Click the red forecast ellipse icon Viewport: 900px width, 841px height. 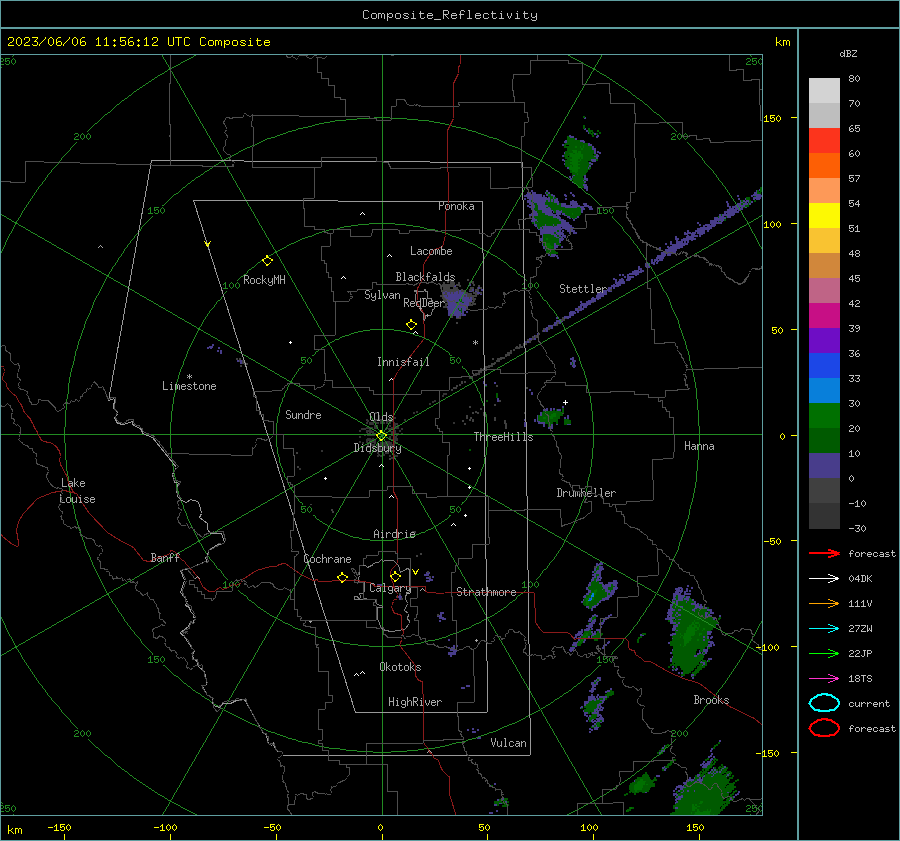tap(824, 728)
